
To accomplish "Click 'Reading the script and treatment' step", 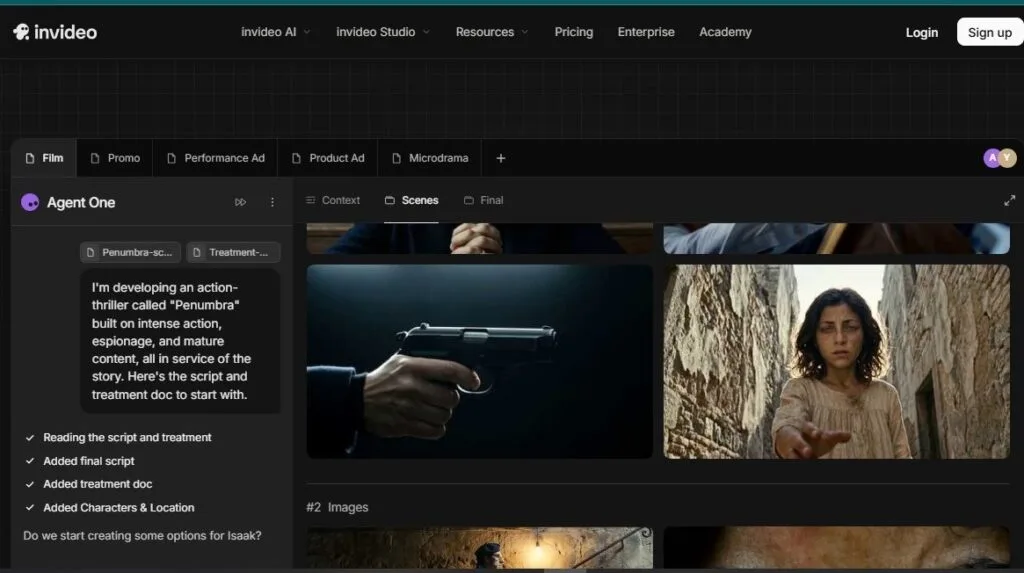I will (118, 438).
